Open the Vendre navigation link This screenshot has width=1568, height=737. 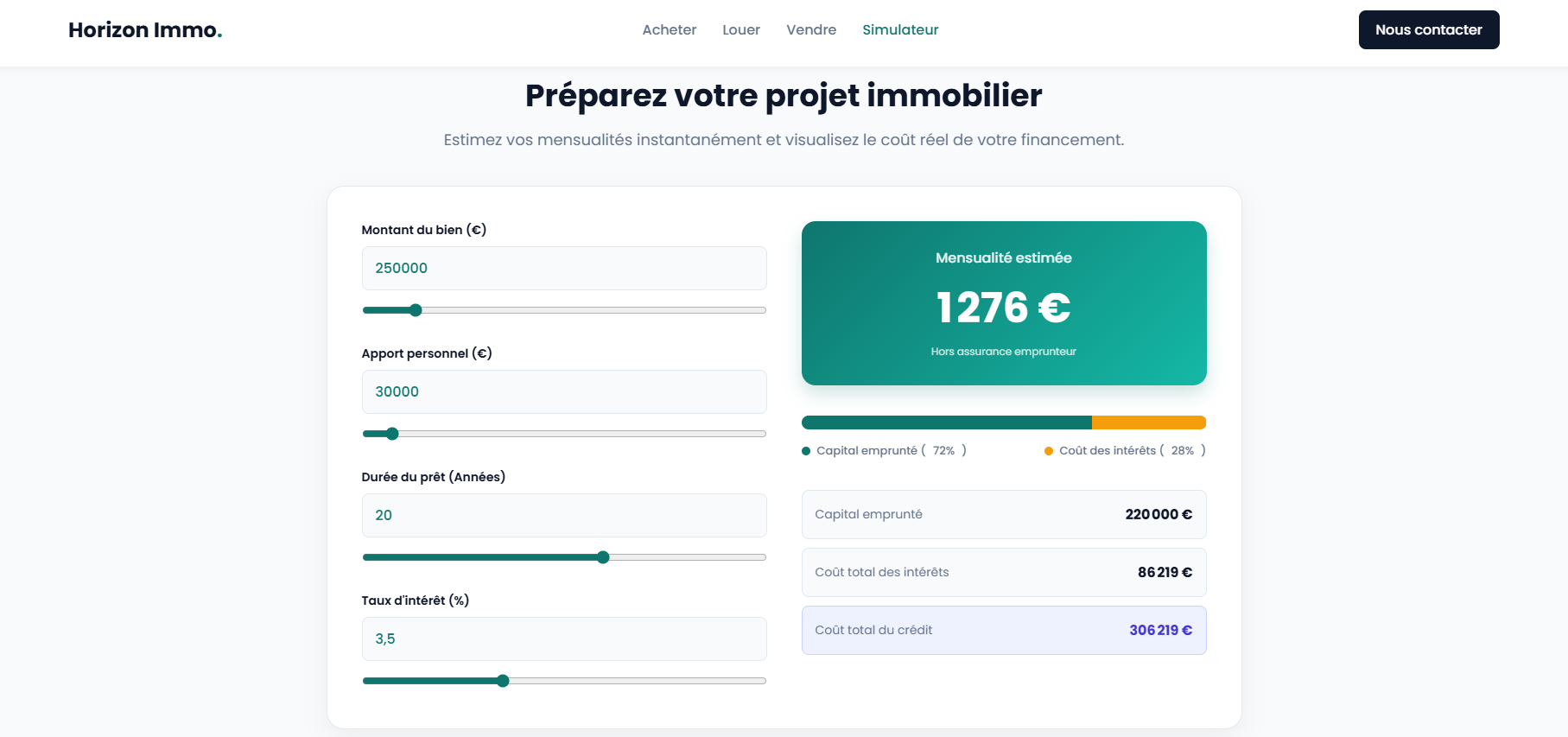coord(811,30)
